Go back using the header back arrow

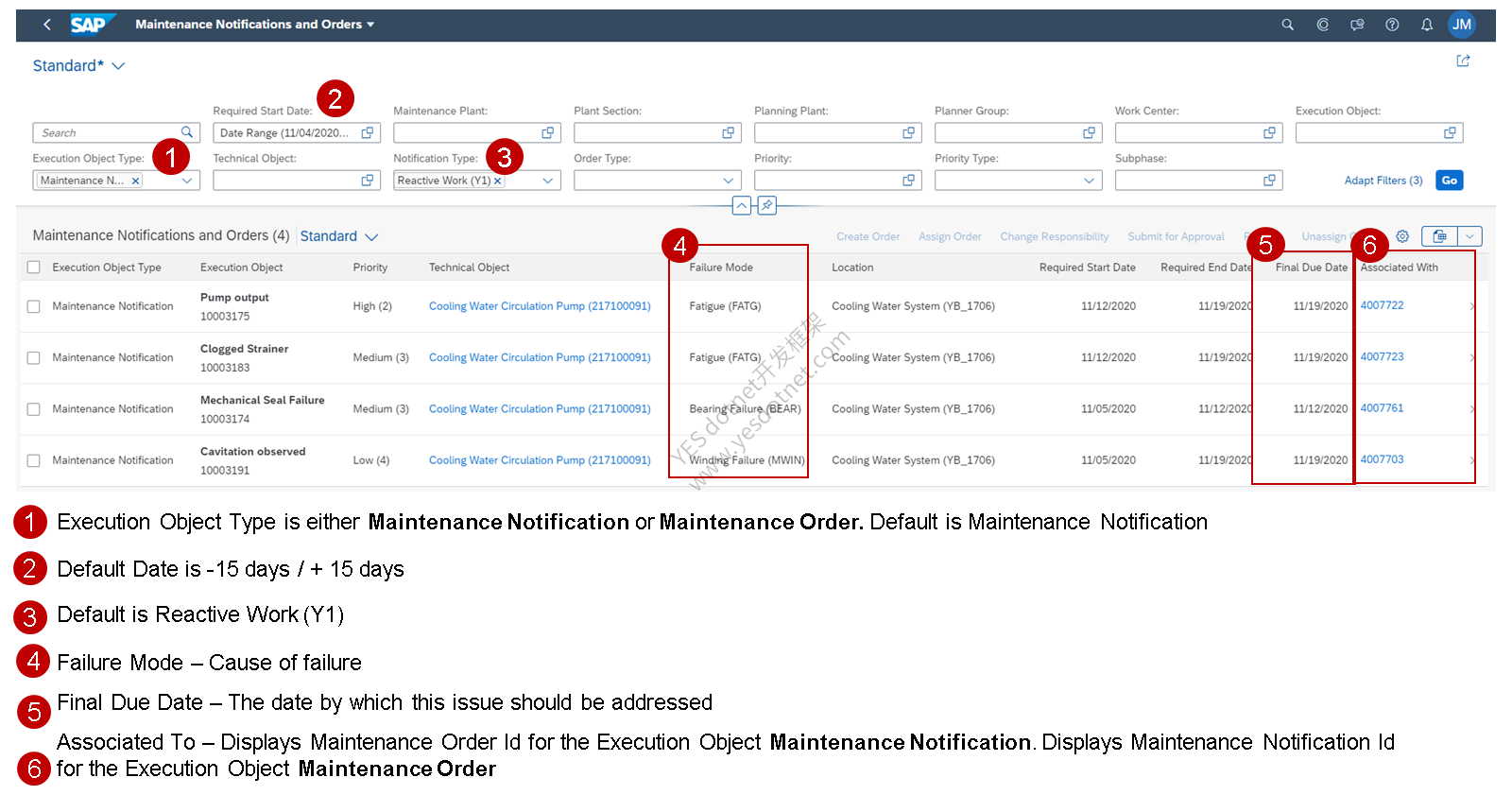(x=47, y=25)
